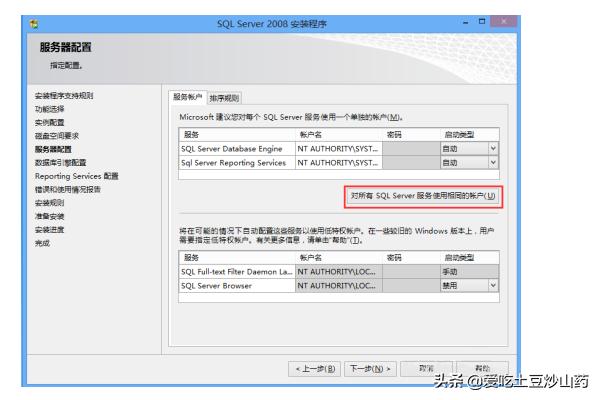Switch to the 排序规则 tab
The image size is (600, 400).
pos(224,98)
